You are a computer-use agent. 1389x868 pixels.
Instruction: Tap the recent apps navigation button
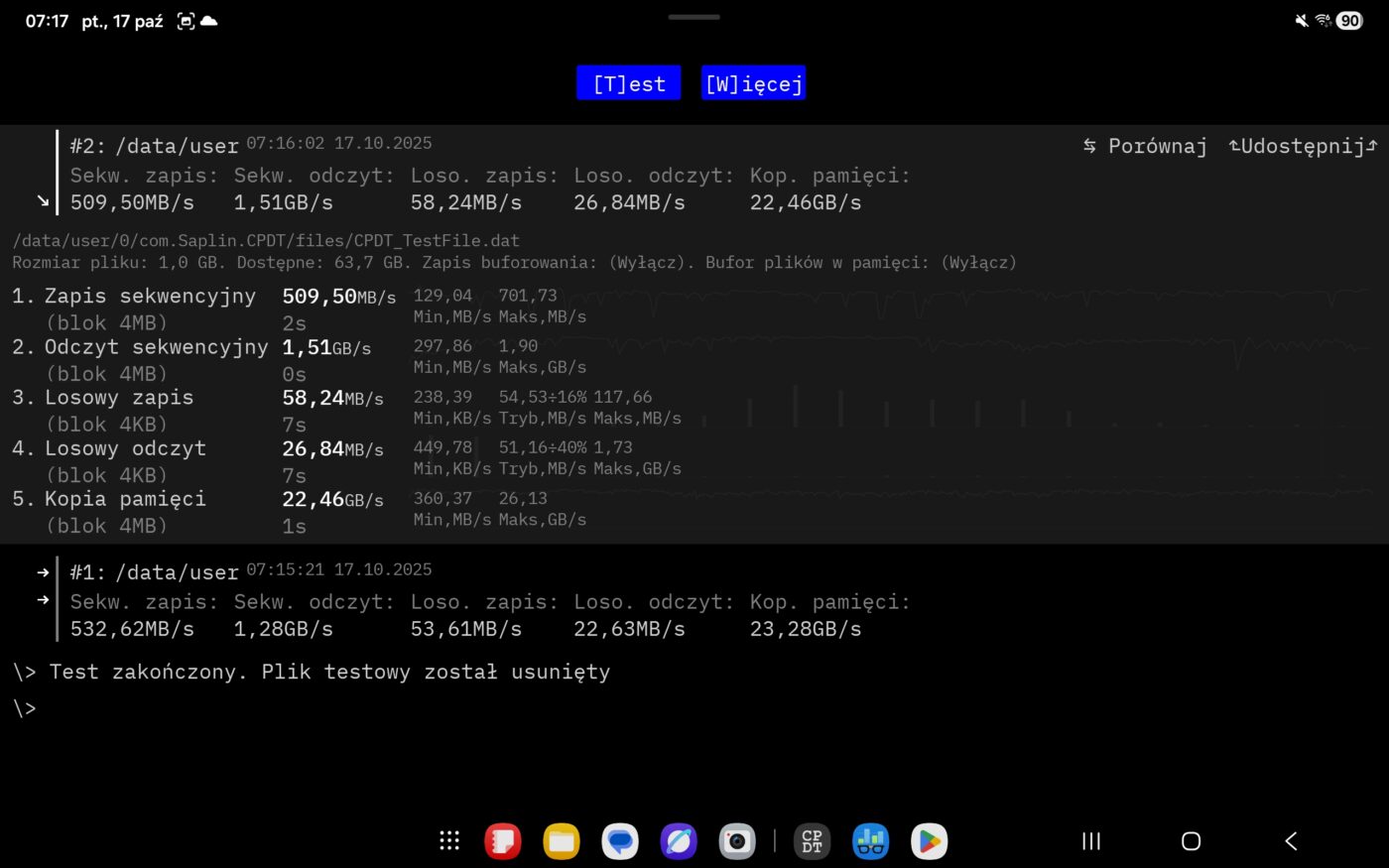point(1091,841)
